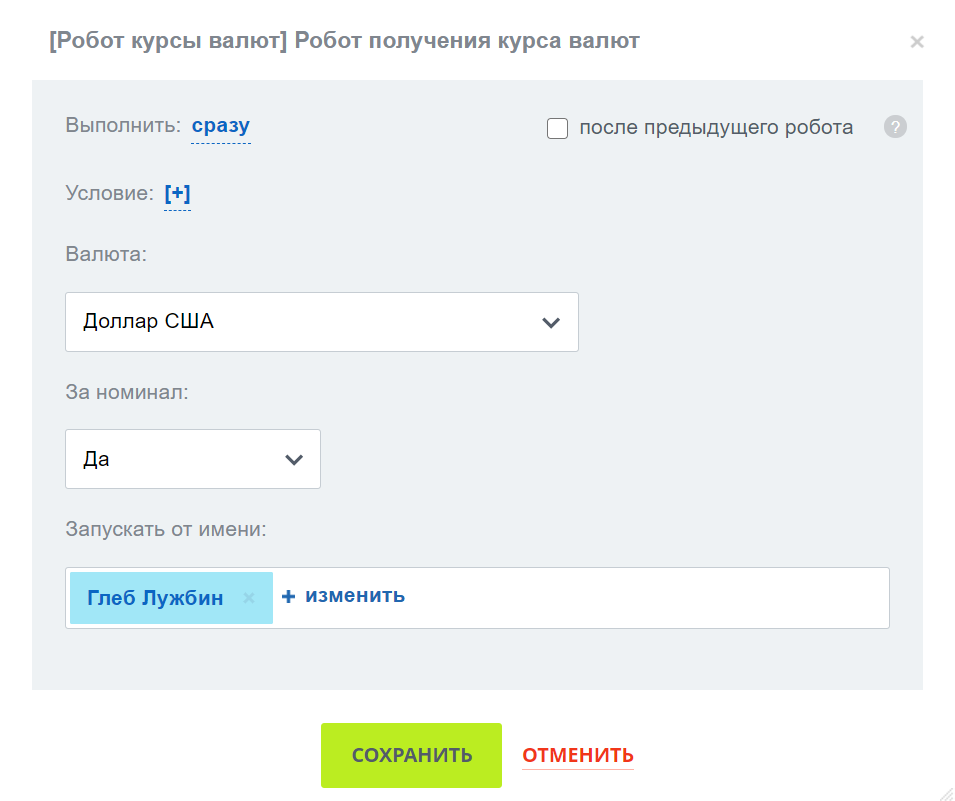Click the после предыдущего робота label text
This screenshot has width=955, height=801.
(x=716, y=128)
